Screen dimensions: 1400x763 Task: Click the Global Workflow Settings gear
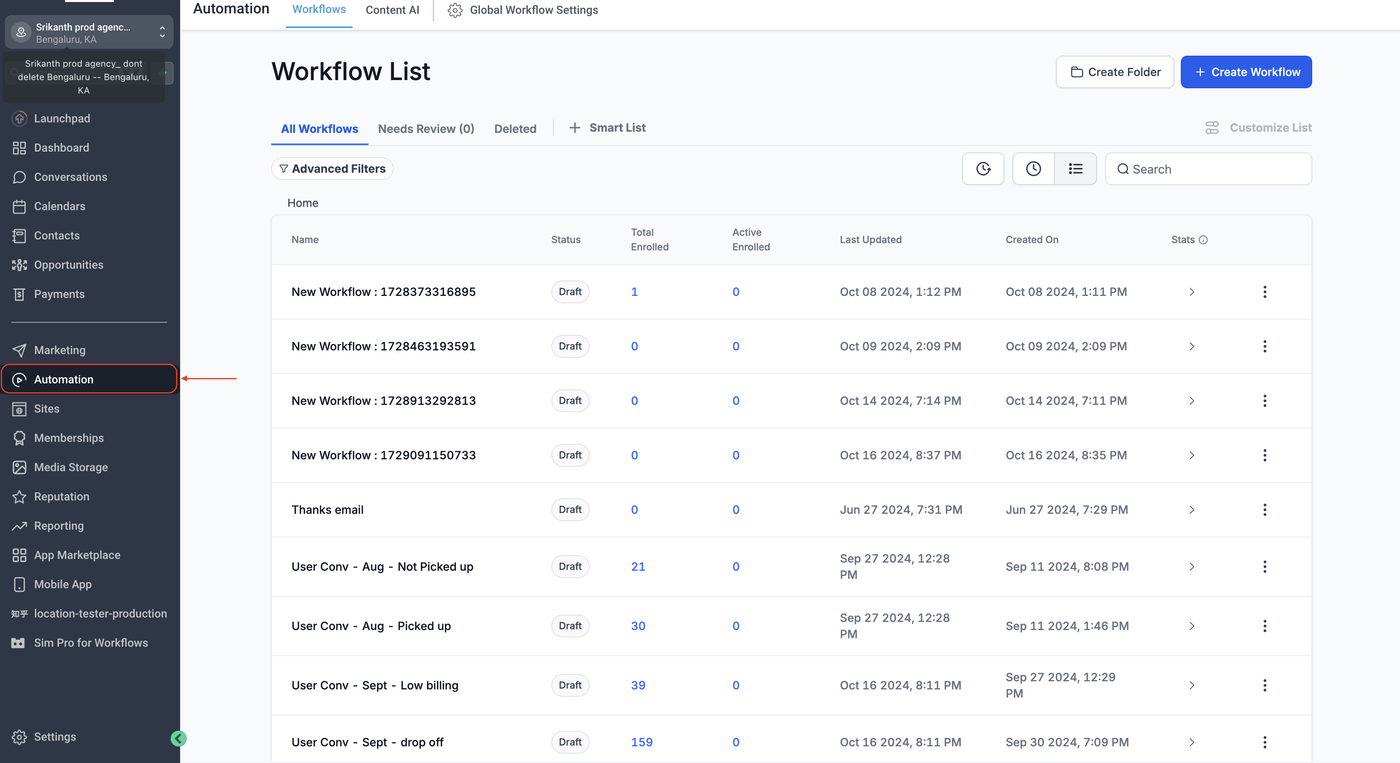(x=455, y=10)
